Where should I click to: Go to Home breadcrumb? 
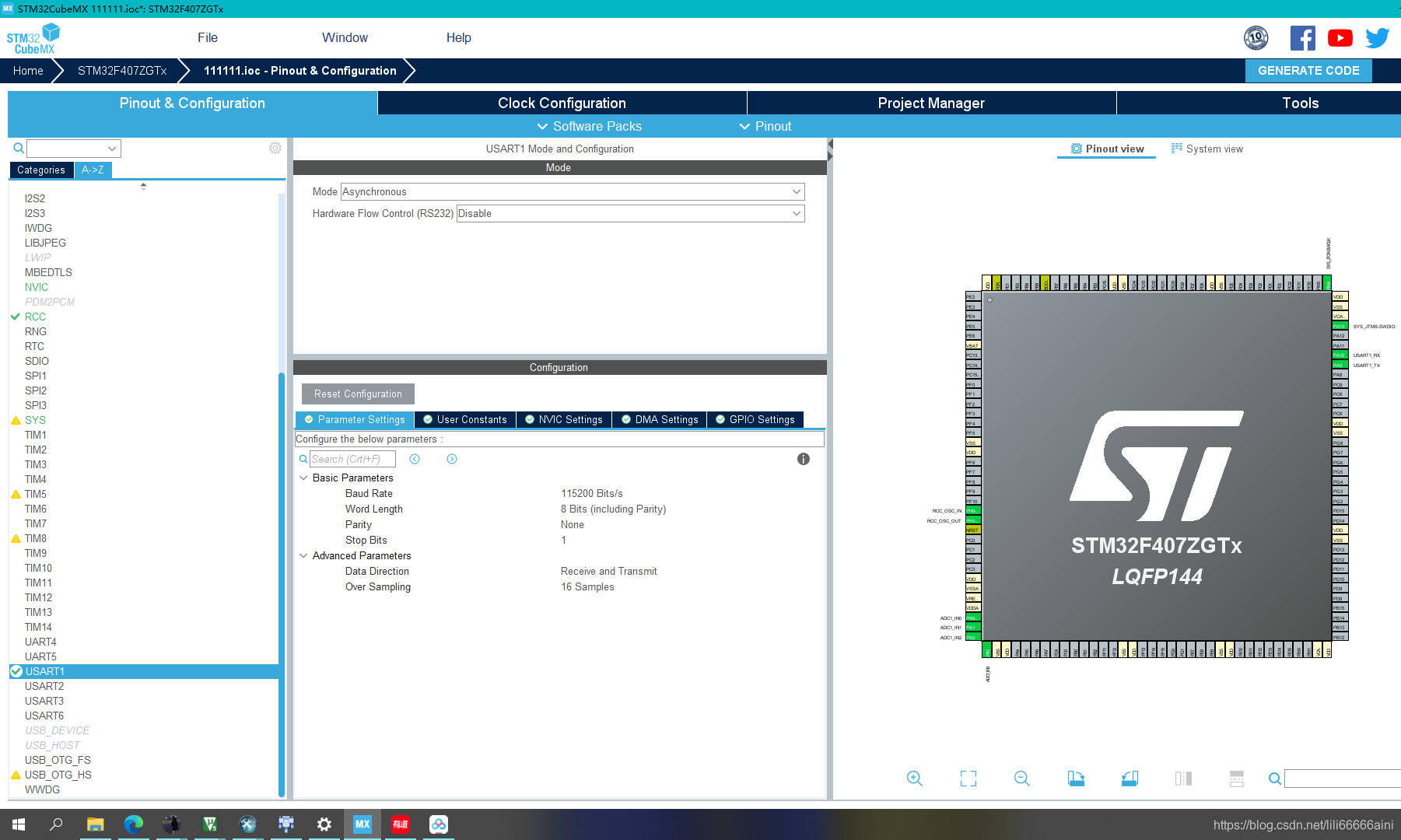point(28,70)
